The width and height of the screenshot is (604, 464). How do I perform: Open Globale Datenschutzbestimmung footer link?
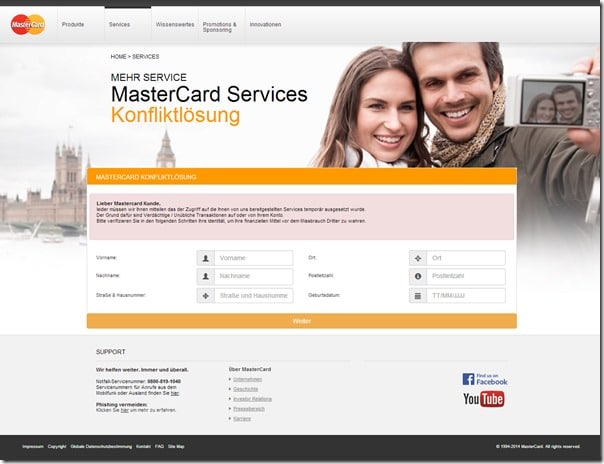tap(101, 447)
